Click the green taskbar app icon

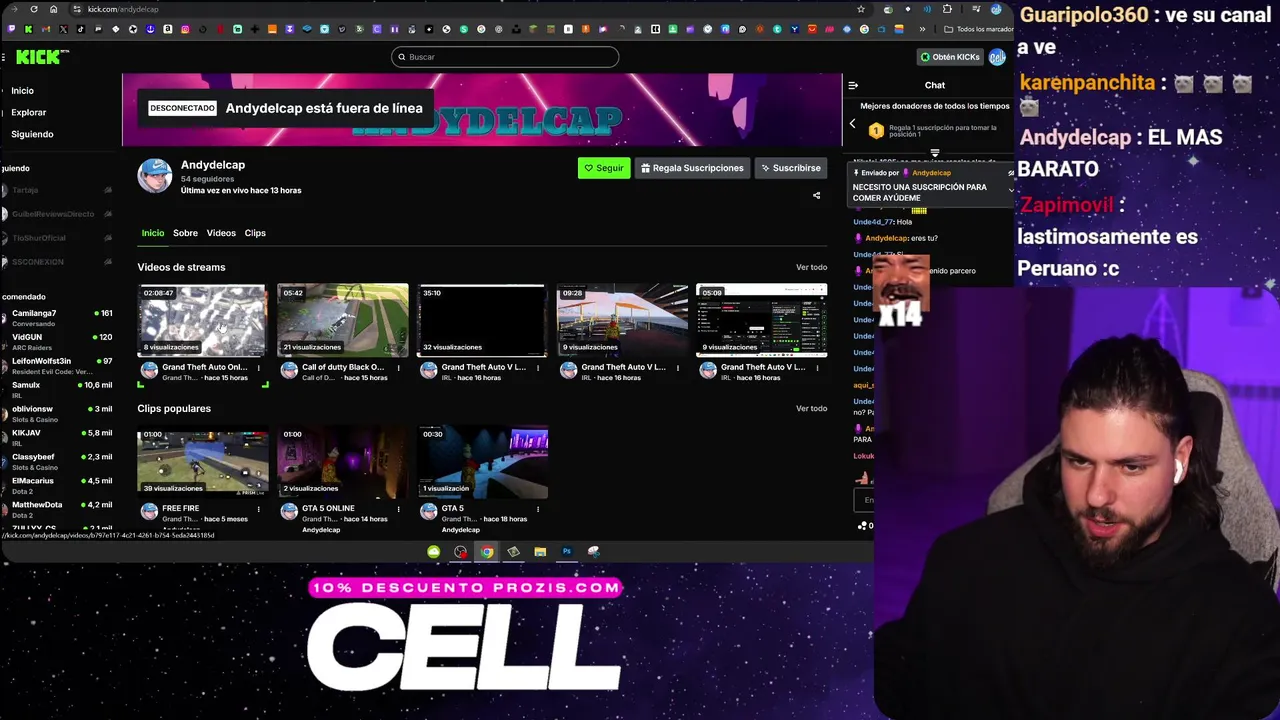click(x=433, y=551)
